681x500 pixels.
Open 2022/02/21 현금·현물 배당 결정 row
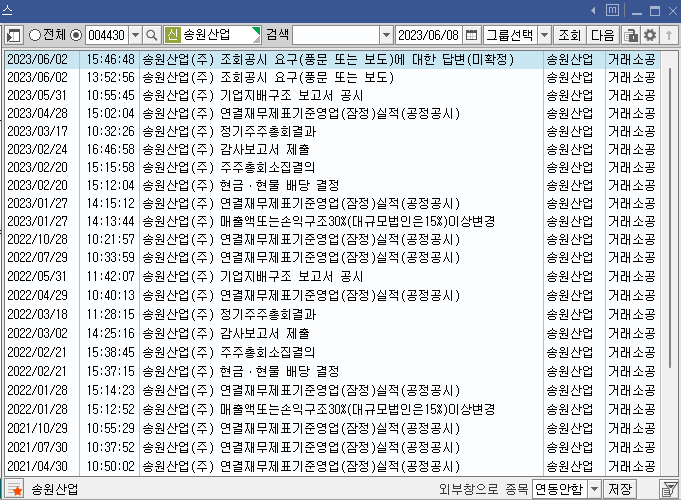[332, 371]
